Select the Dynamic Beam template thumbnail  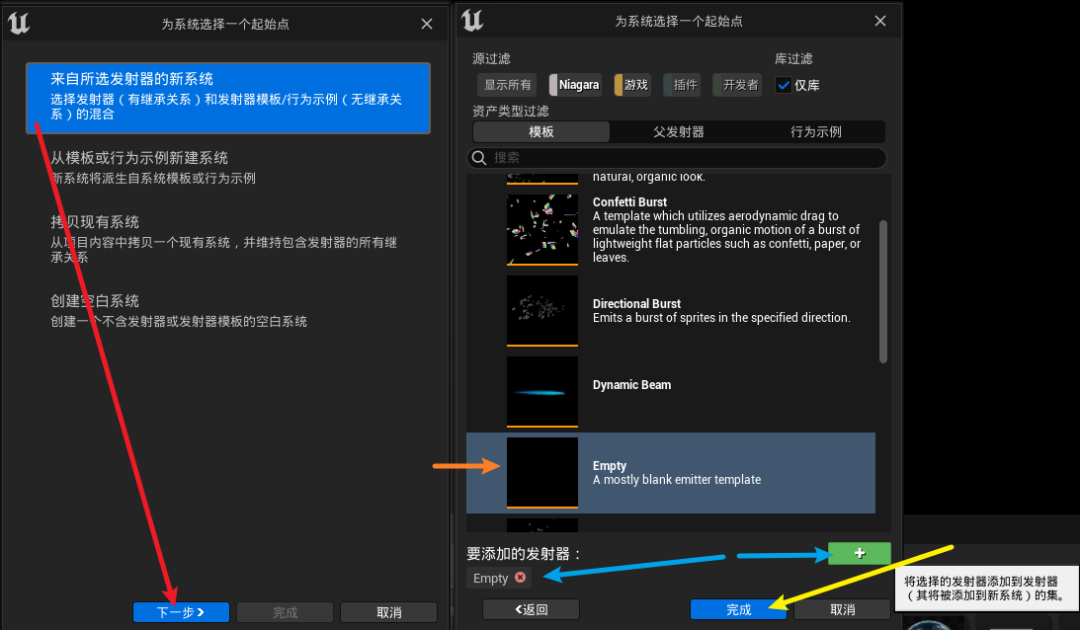click(541, 392)
